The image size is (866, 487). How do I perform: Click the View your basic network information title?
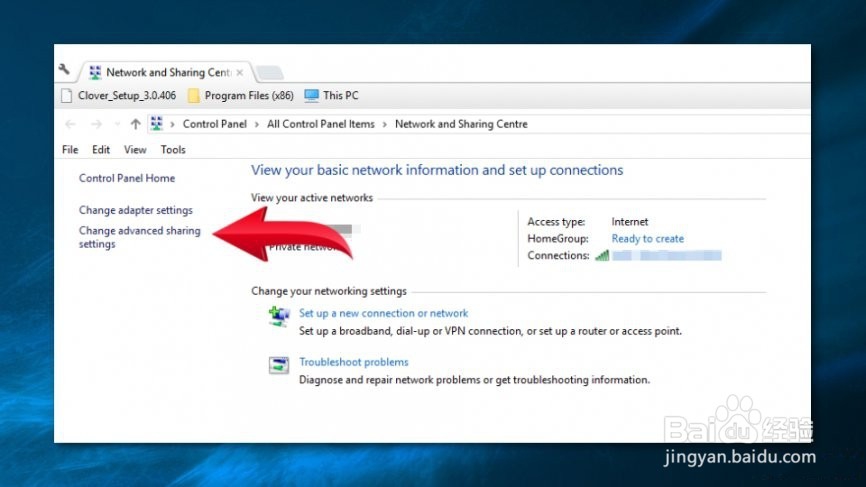[437, 170]
